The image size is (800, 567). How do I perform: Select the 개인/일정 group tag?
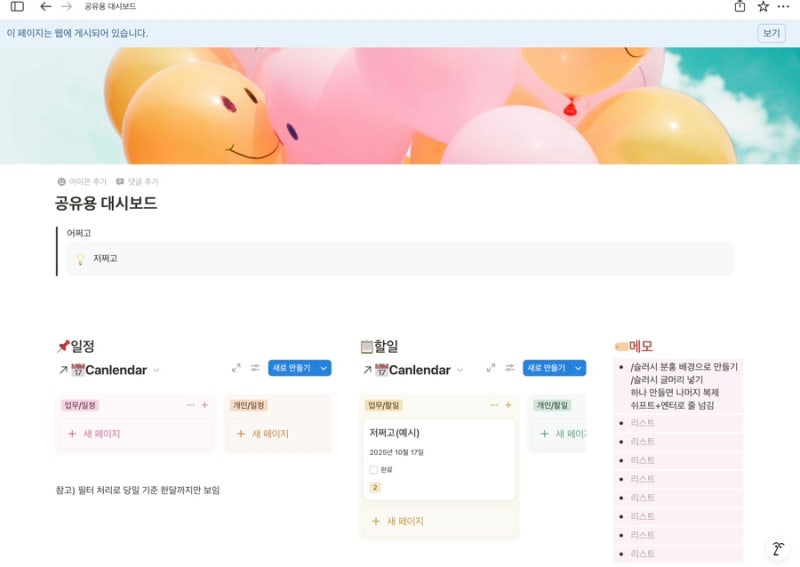[249, 405]
